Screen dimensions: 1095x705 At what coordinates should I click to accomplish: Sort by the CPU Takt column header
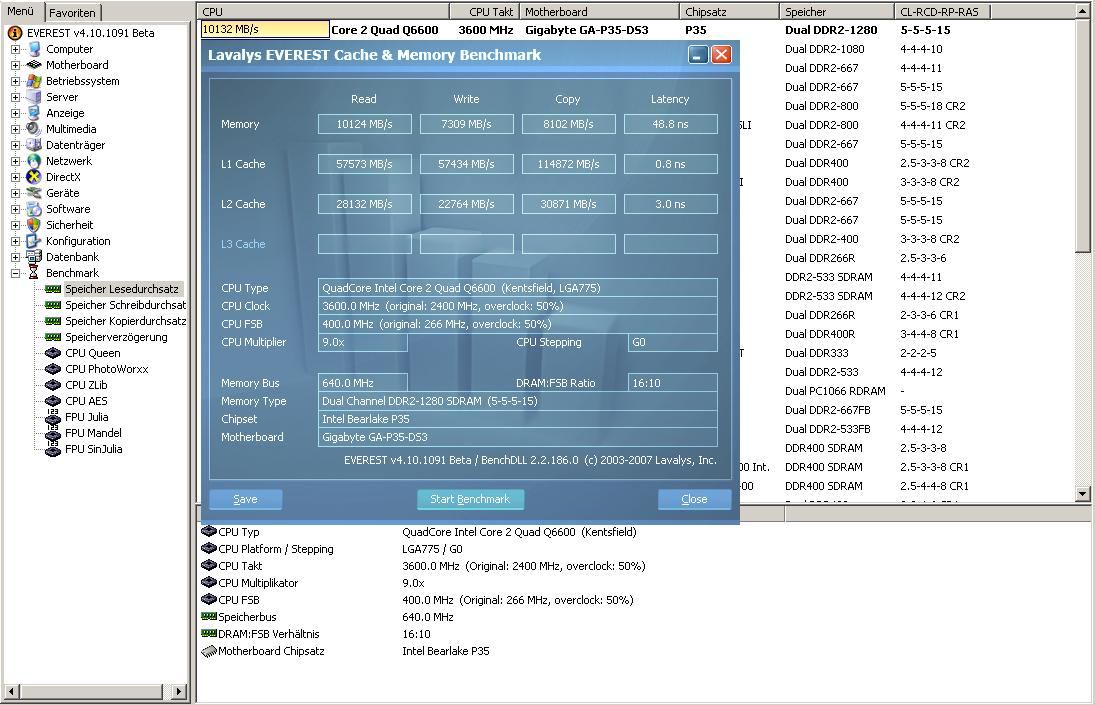pos(485,11)
